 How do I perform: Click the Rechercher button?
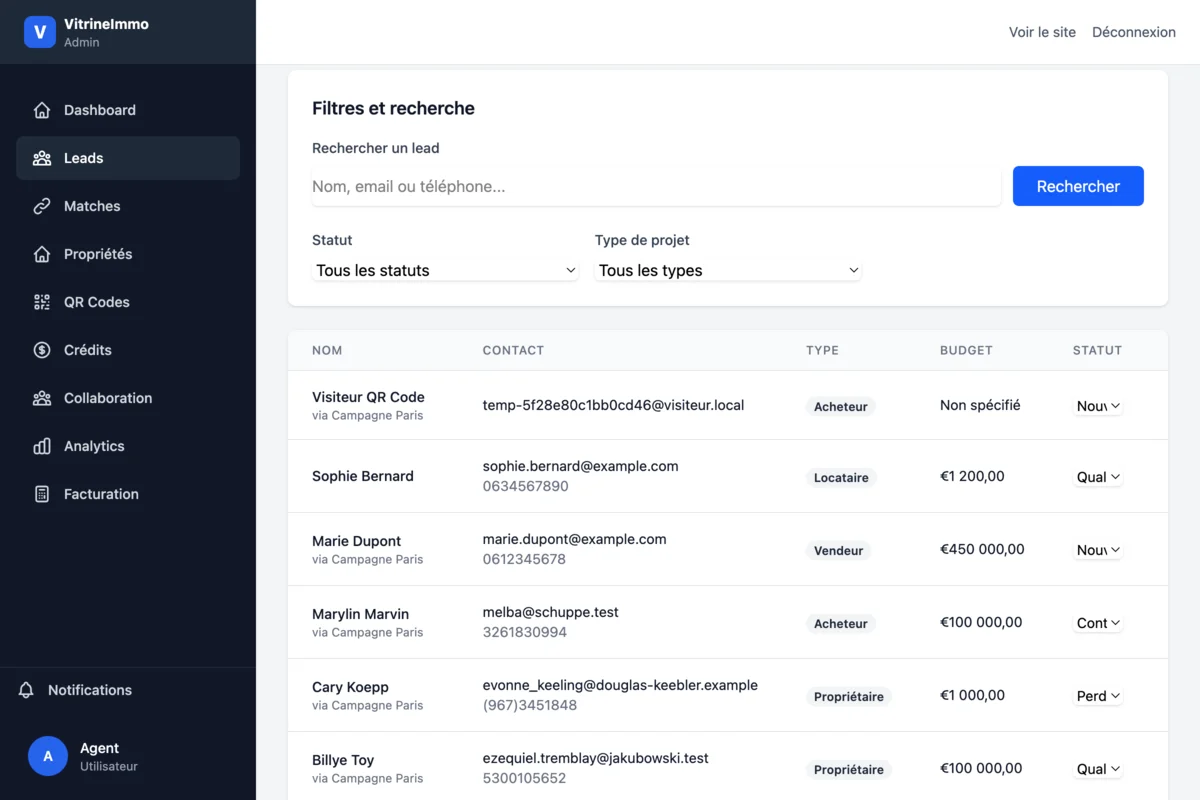click(1078, 186)
